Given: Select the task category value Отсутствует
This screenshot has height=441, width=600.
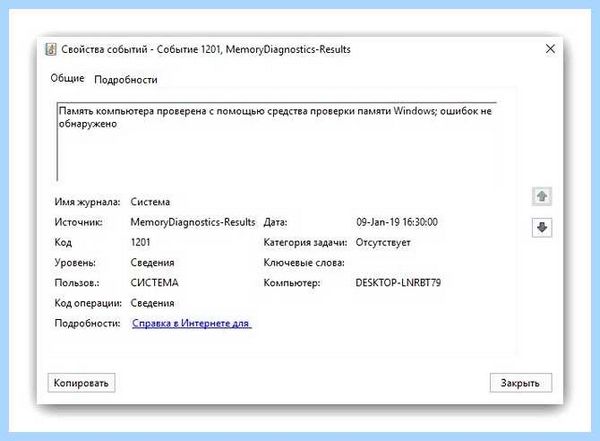Looking at the screenshot, I should 383,243.
